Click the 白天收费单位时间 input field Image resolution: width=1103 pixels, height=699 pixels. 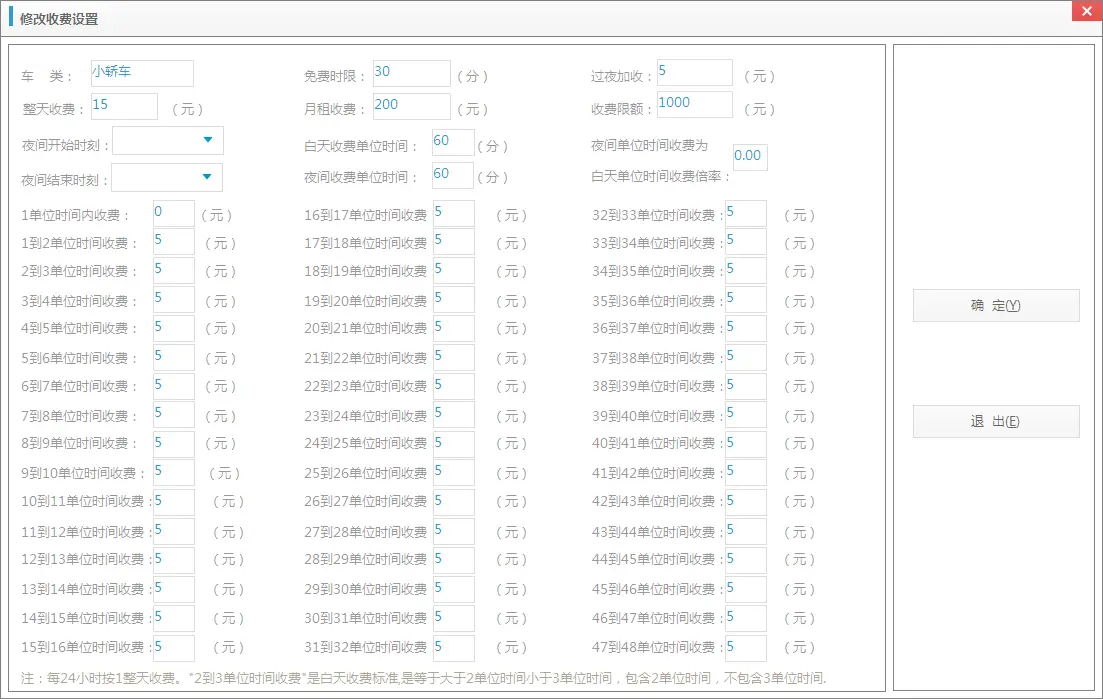453,143
